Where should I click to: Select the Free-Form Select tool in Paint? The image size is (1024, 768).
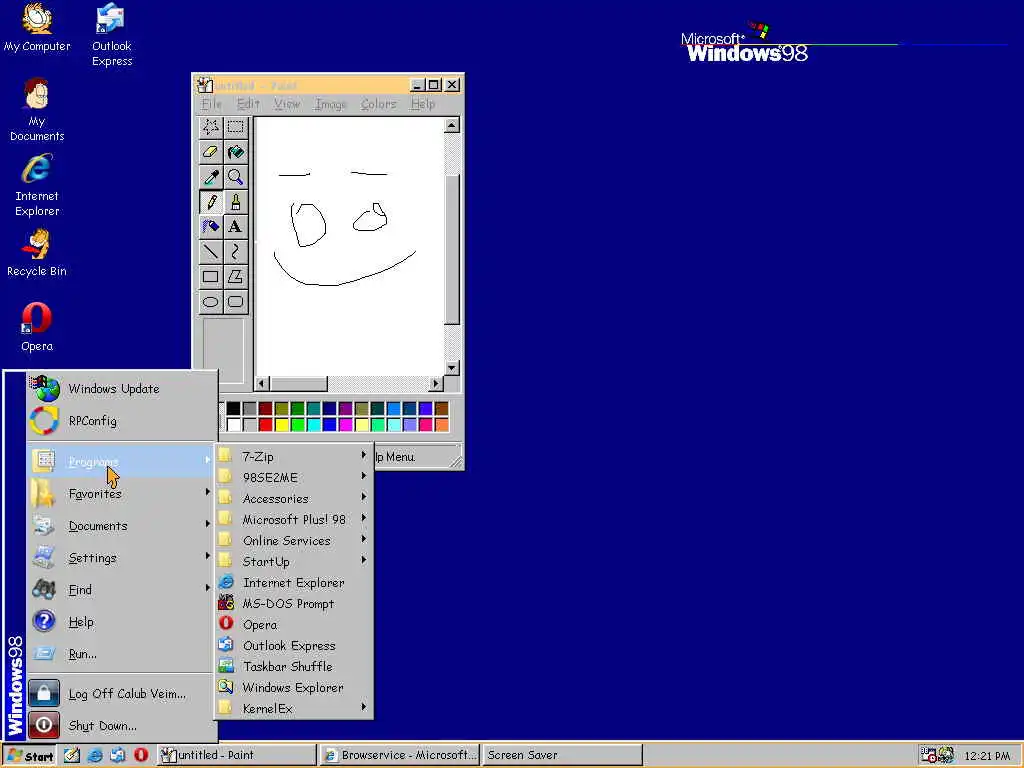[210, 127]
